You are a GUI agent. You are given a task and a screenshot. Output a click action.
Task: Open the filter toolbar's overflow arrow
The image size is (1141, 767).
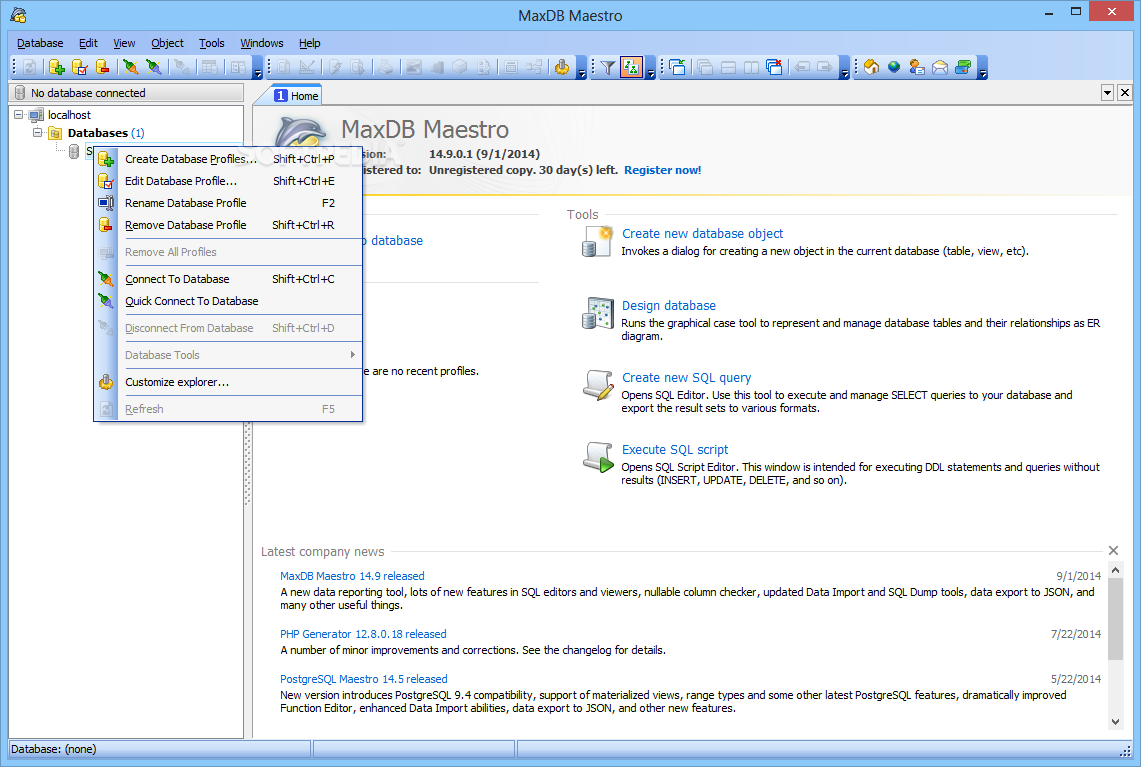click(651, 68)
